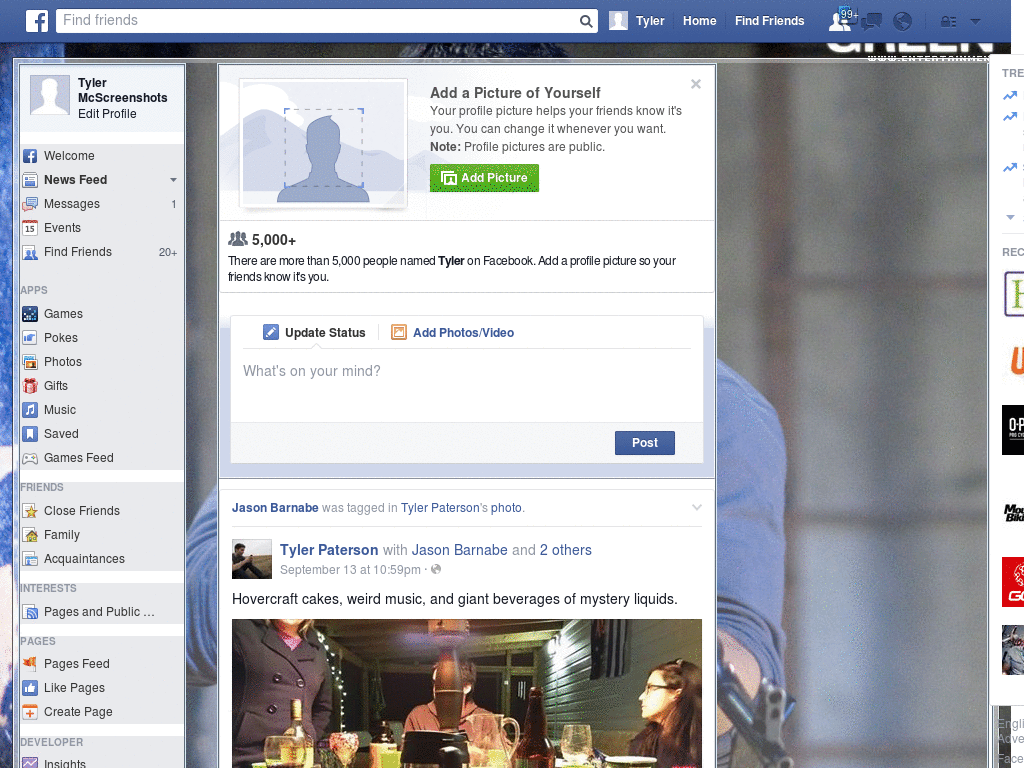Open the September 13 at 10:59pm timestamp
Screen dimensions: 1024x768
350,569
